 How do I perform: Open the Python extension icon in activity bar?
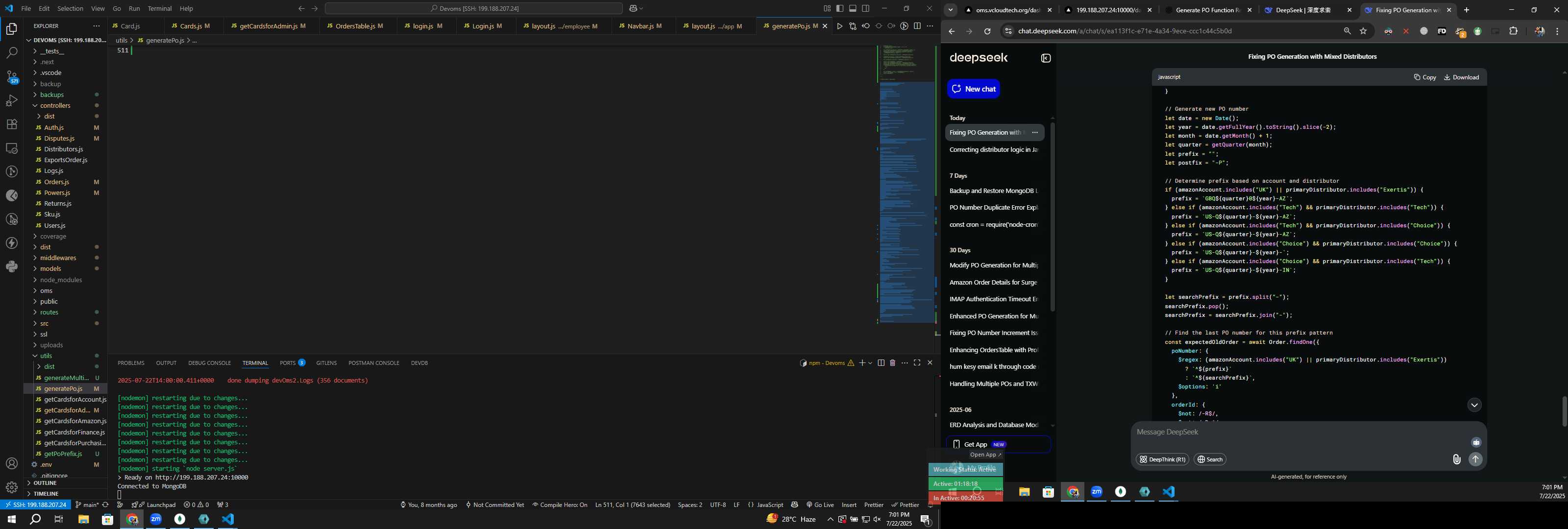(12, 266)
